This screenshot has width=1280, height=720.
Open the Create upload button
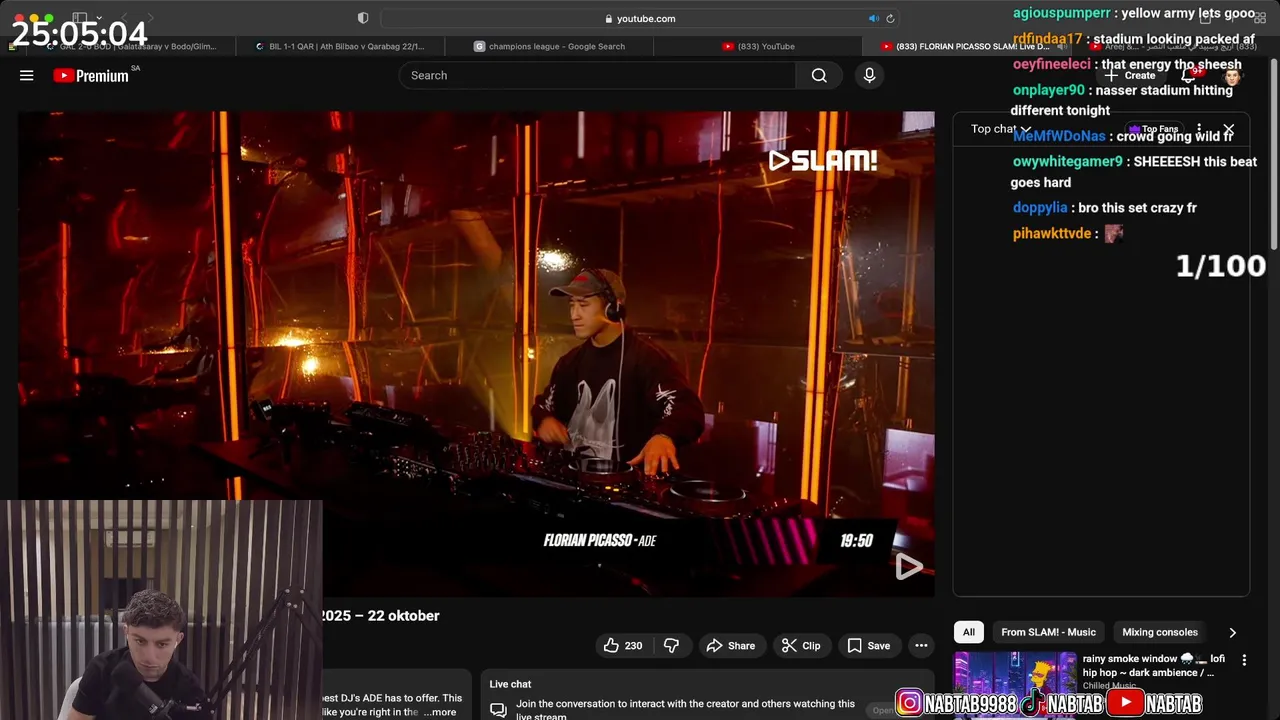point(1131,75)
